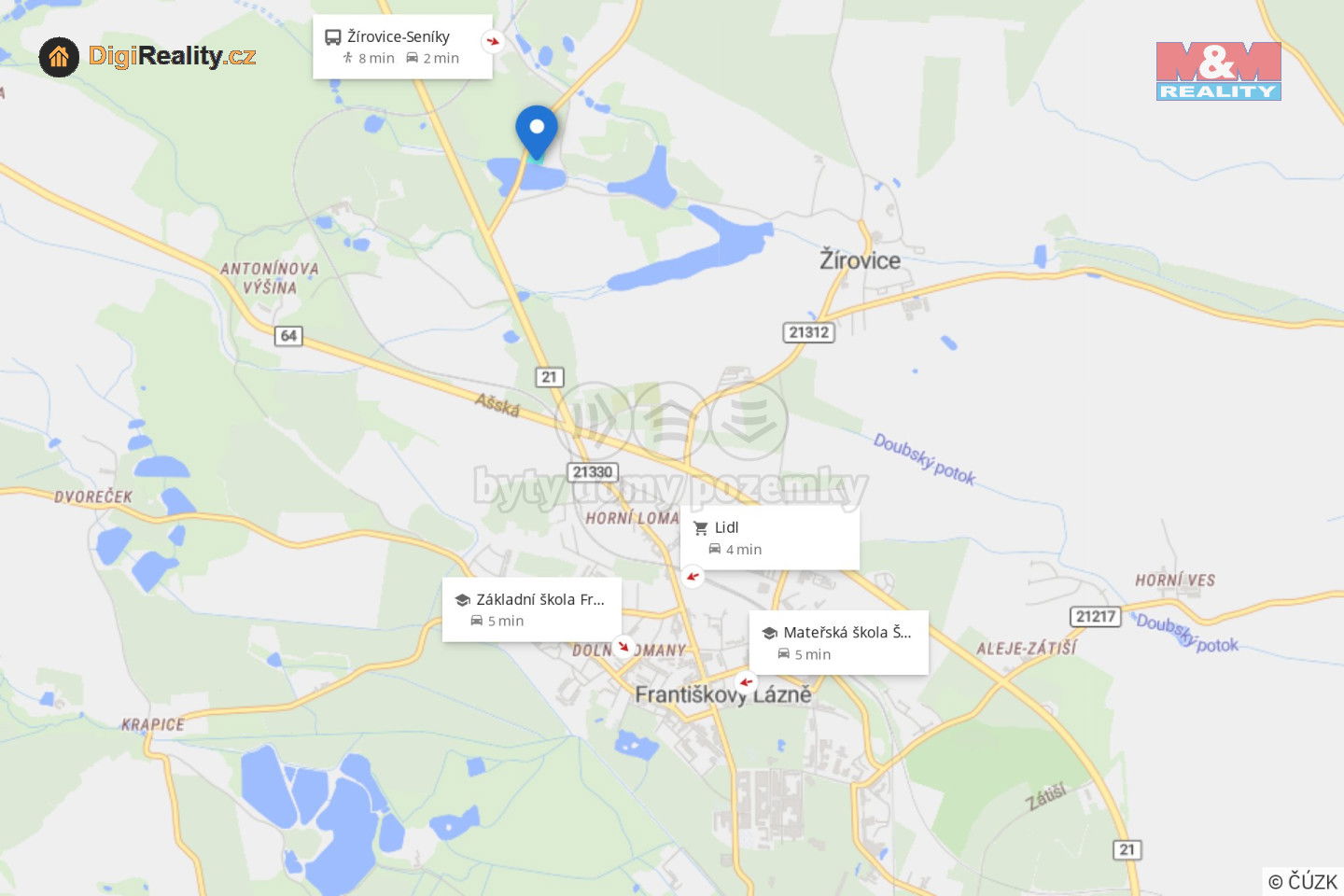Image resolution: width=1344 pixels, height=896 pixels.
Task: Click the blue property location pin
Action: point(537,133)
